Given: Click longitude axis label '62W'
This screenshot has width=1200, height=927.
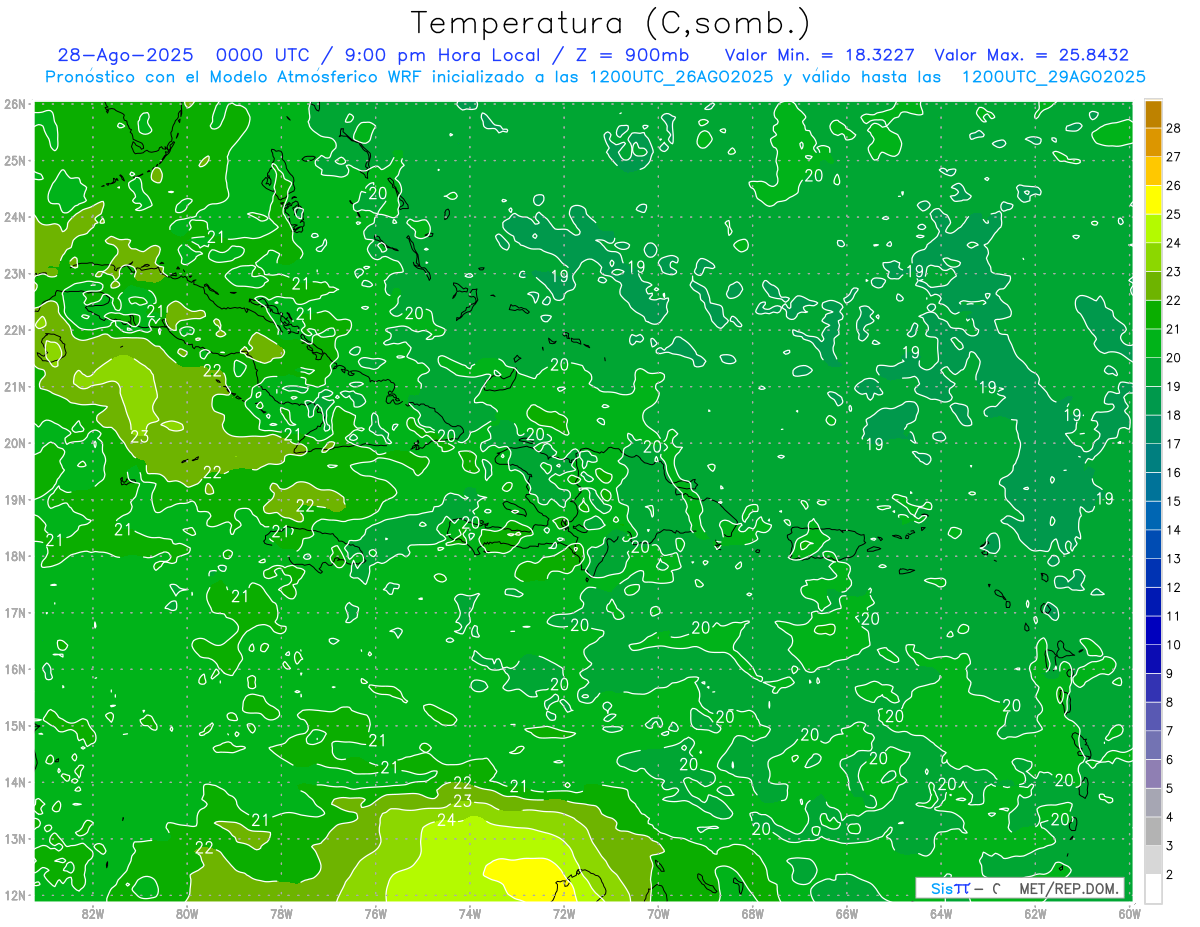Looking at the screenshot, I should tap(1035, 912).
